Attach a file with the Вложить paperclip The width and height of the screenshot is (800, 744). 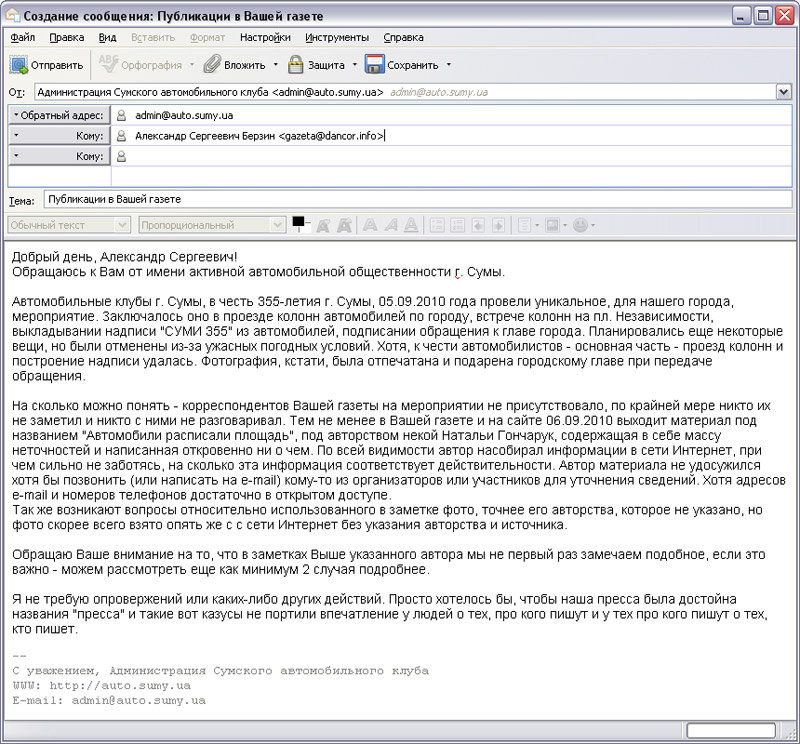(x=234, y=65)
